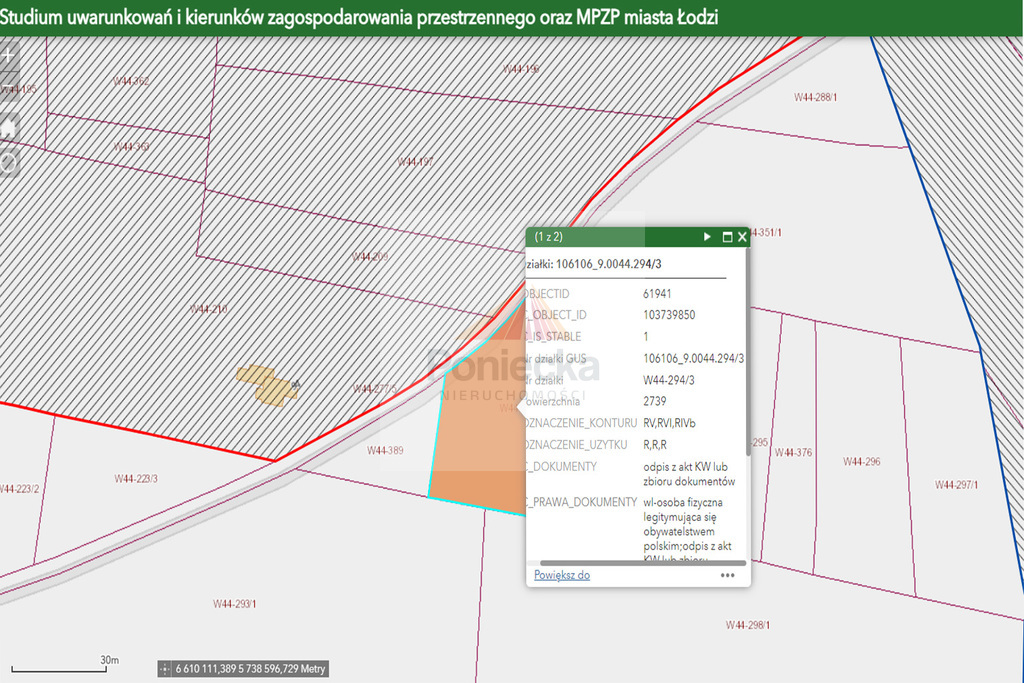Click the home default extent icon
Viewport: 1024px width, 683px height.
8,128
